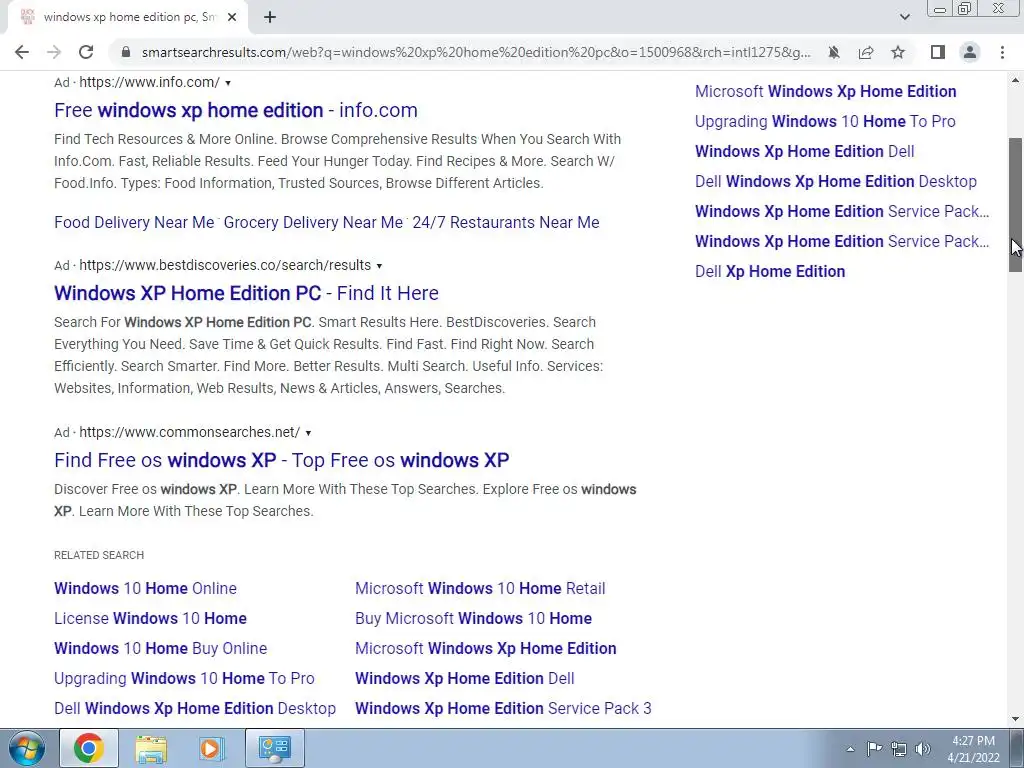Open a new browser tab

(270, 18)
